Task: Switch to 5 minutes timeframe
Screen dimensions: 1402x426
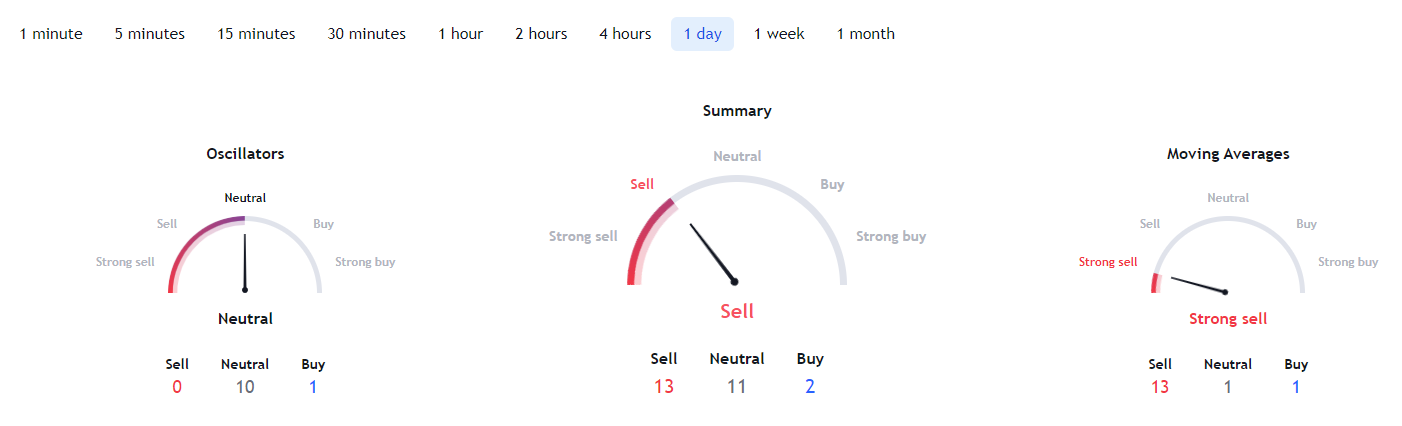Action: (150, 34)
